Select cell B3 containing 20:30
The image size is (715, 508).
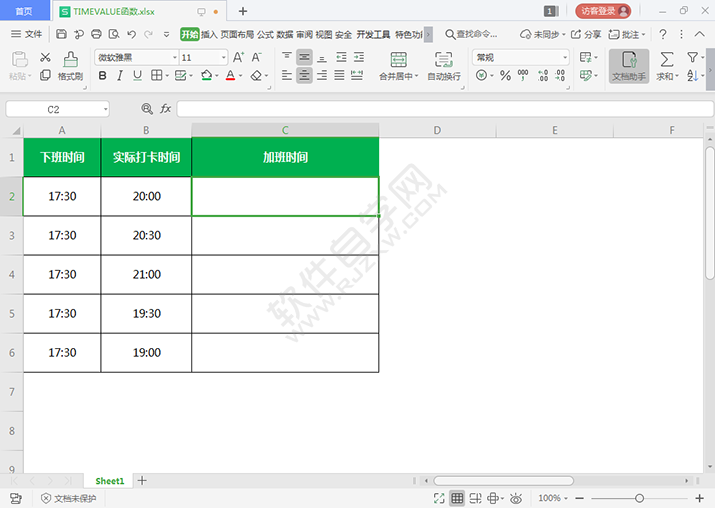click(x=146, y=235)
